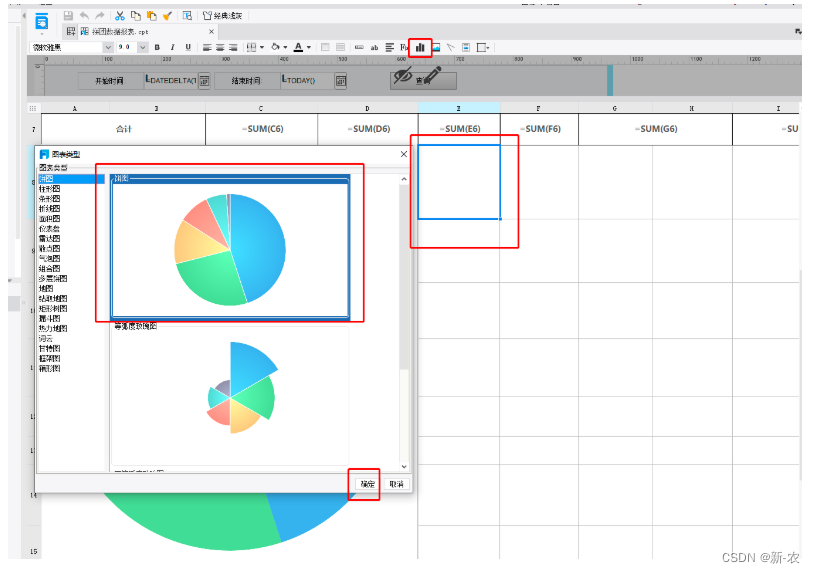This screenshot has width=815, height=573.
Task: Click the Copy icon
Action: [136, 16]
